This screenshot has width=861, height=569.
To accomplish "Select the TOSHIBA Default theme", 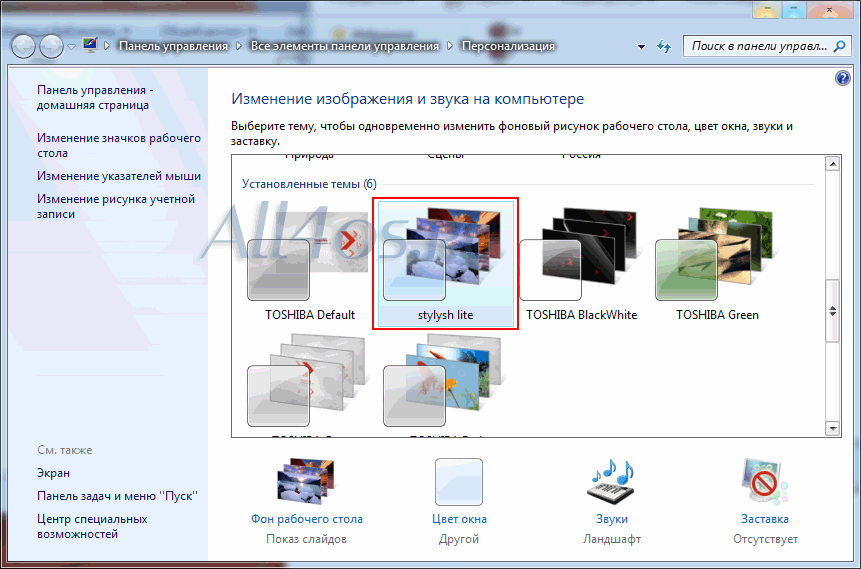I will coord(310,264).
